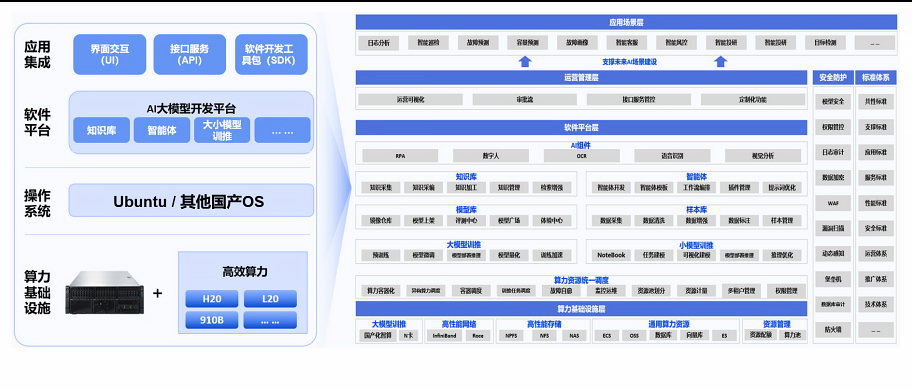
Task: Select the 数字人 component box
Action: coord(491,156)
